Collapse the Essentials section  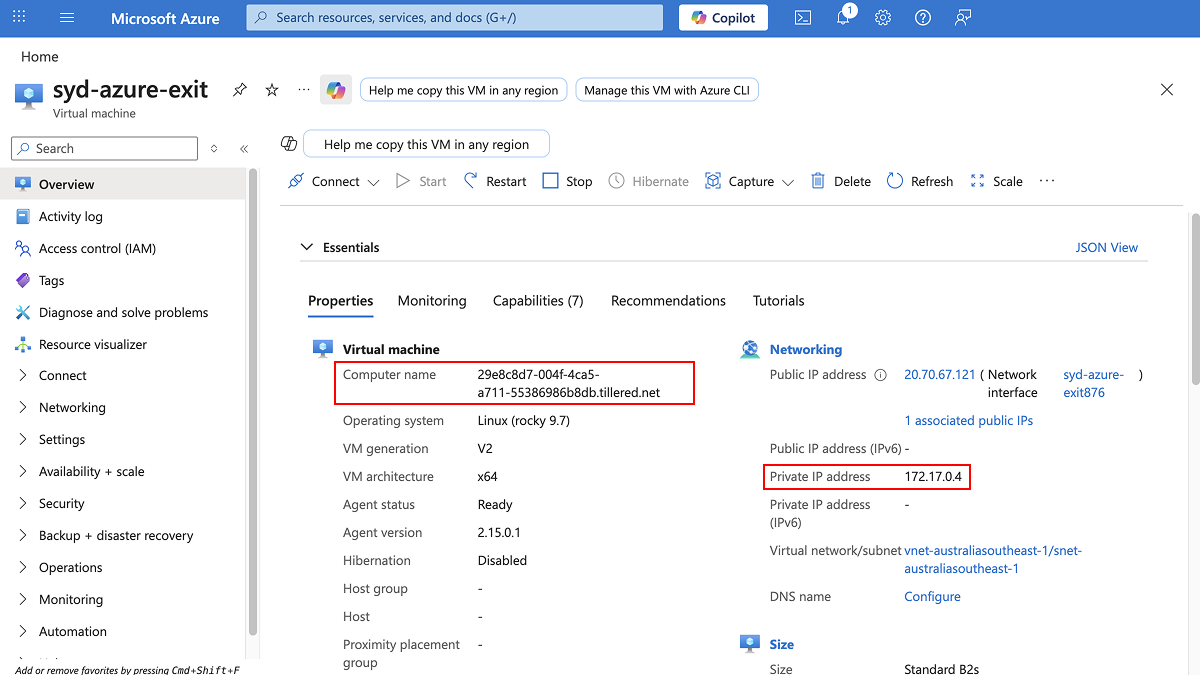pyautogui.click(x=307, y=247)
